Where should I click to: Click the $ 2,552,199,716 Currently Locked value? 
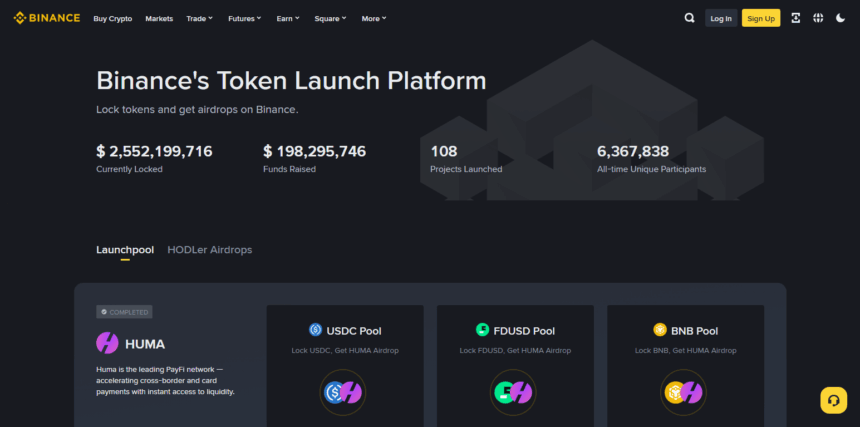[154, 151]
